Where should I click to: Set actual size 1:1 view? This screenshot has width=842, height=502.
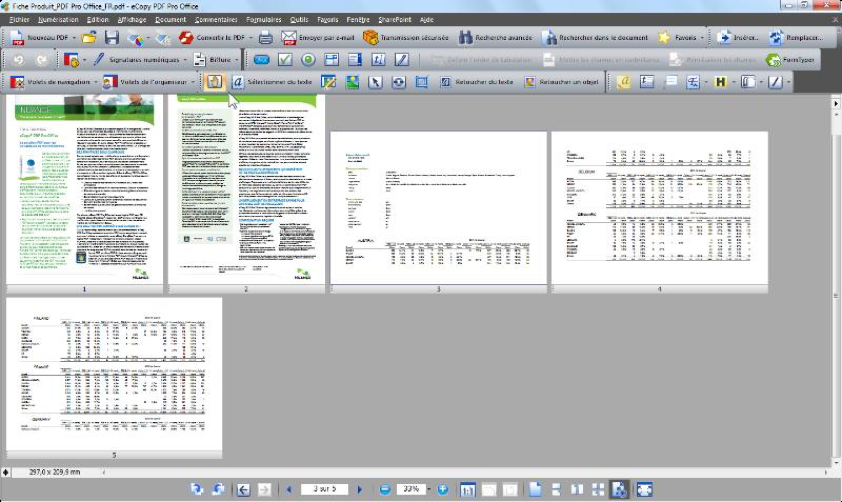tap(468, 489)
